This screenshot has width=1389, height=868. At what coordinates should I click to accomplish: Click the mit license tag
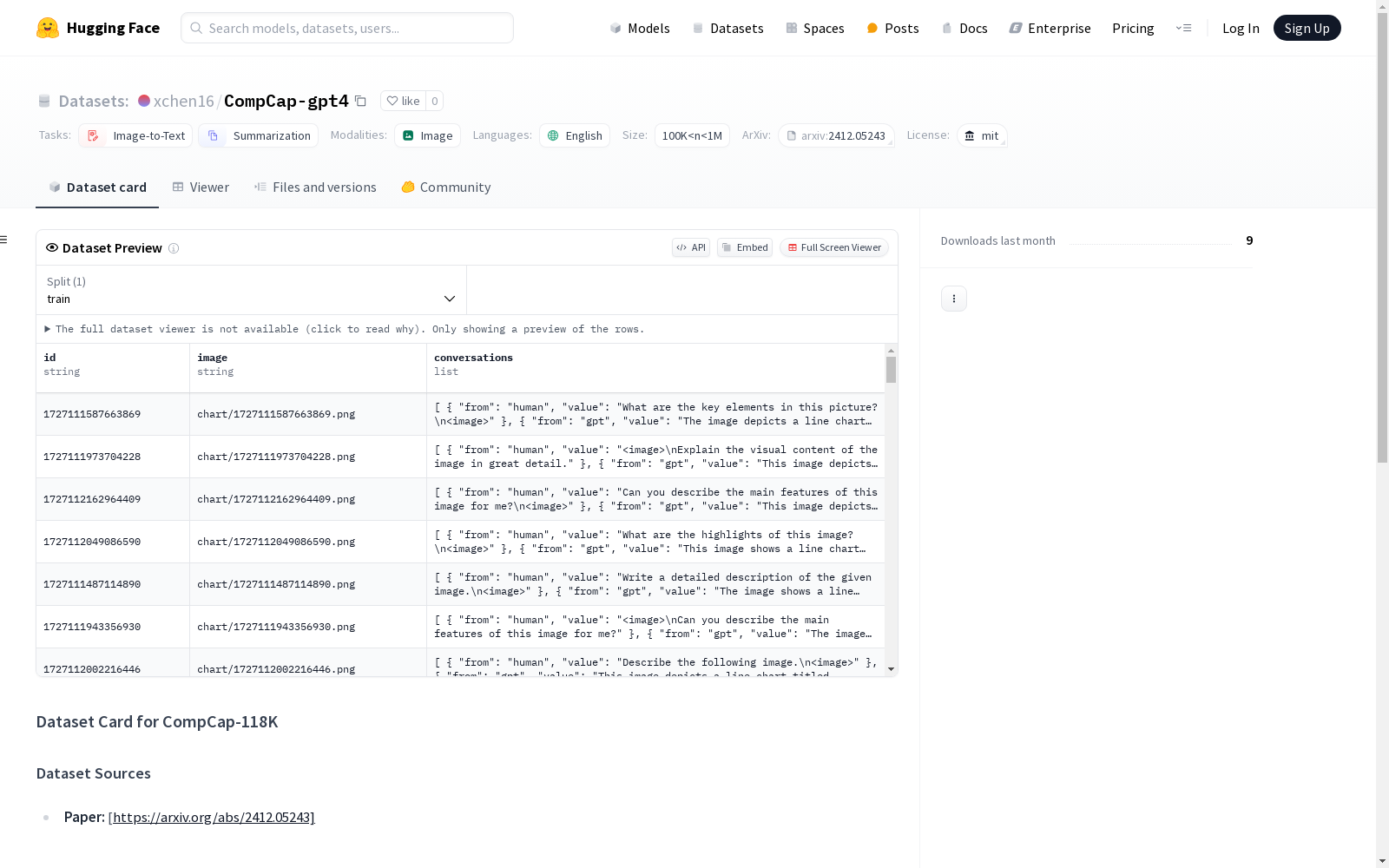click(982, 135)
